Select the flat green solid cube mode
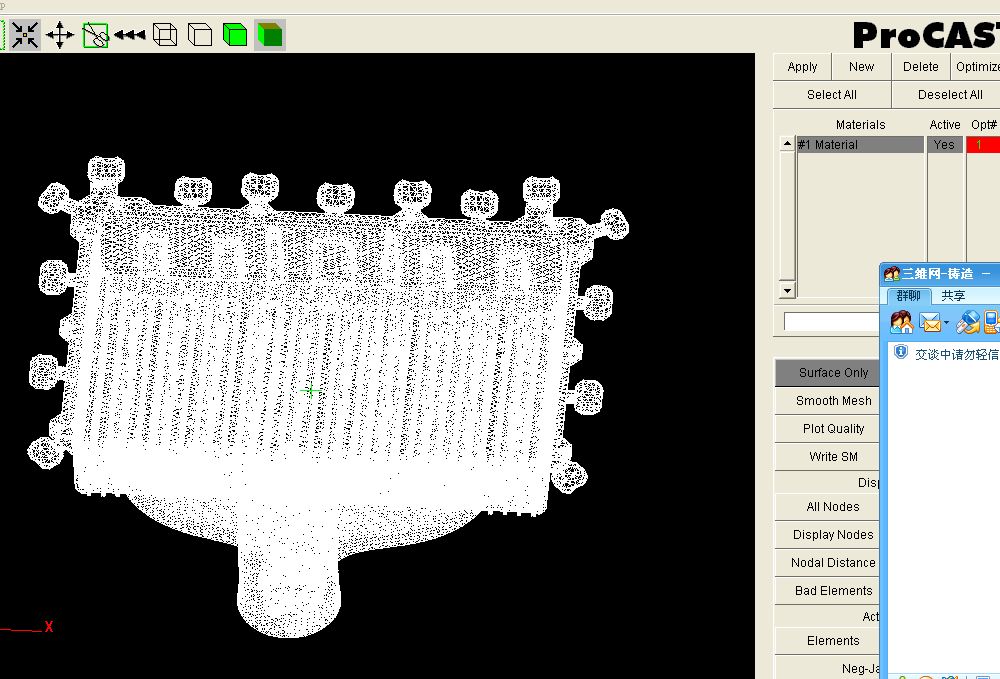Viewport: 1000px width, 679px height. (x=235, y=34)
